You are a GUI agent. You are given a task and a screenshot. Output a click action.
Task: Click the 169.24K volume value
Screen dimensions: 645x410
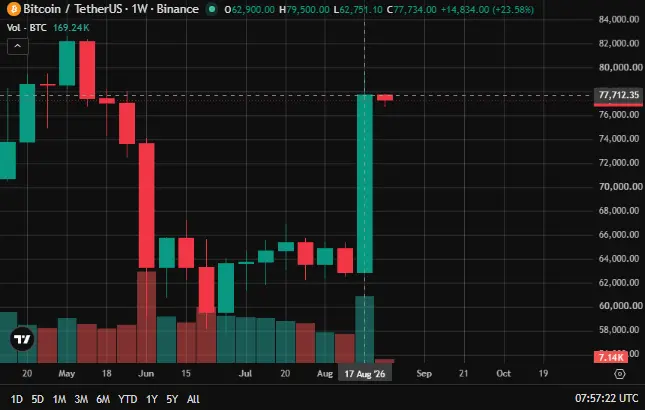click(x=71, y=28)
